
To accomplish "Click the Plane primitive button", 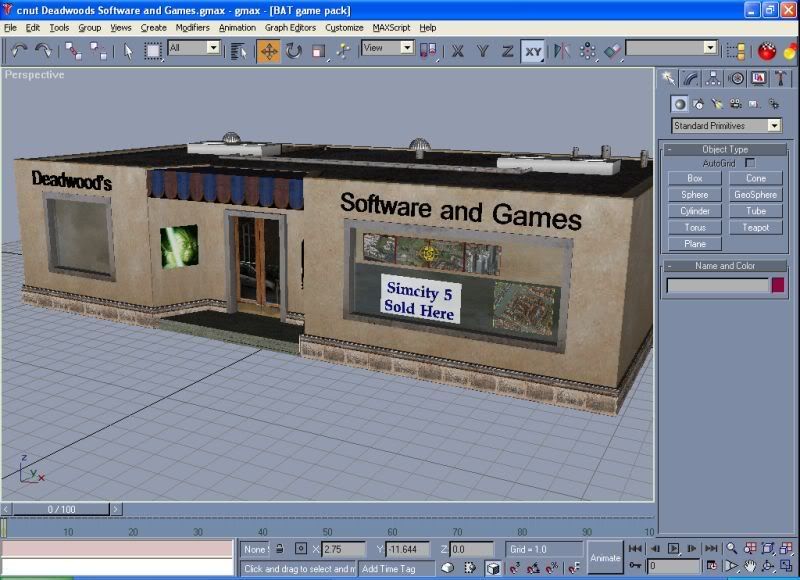I will [695, 244].
